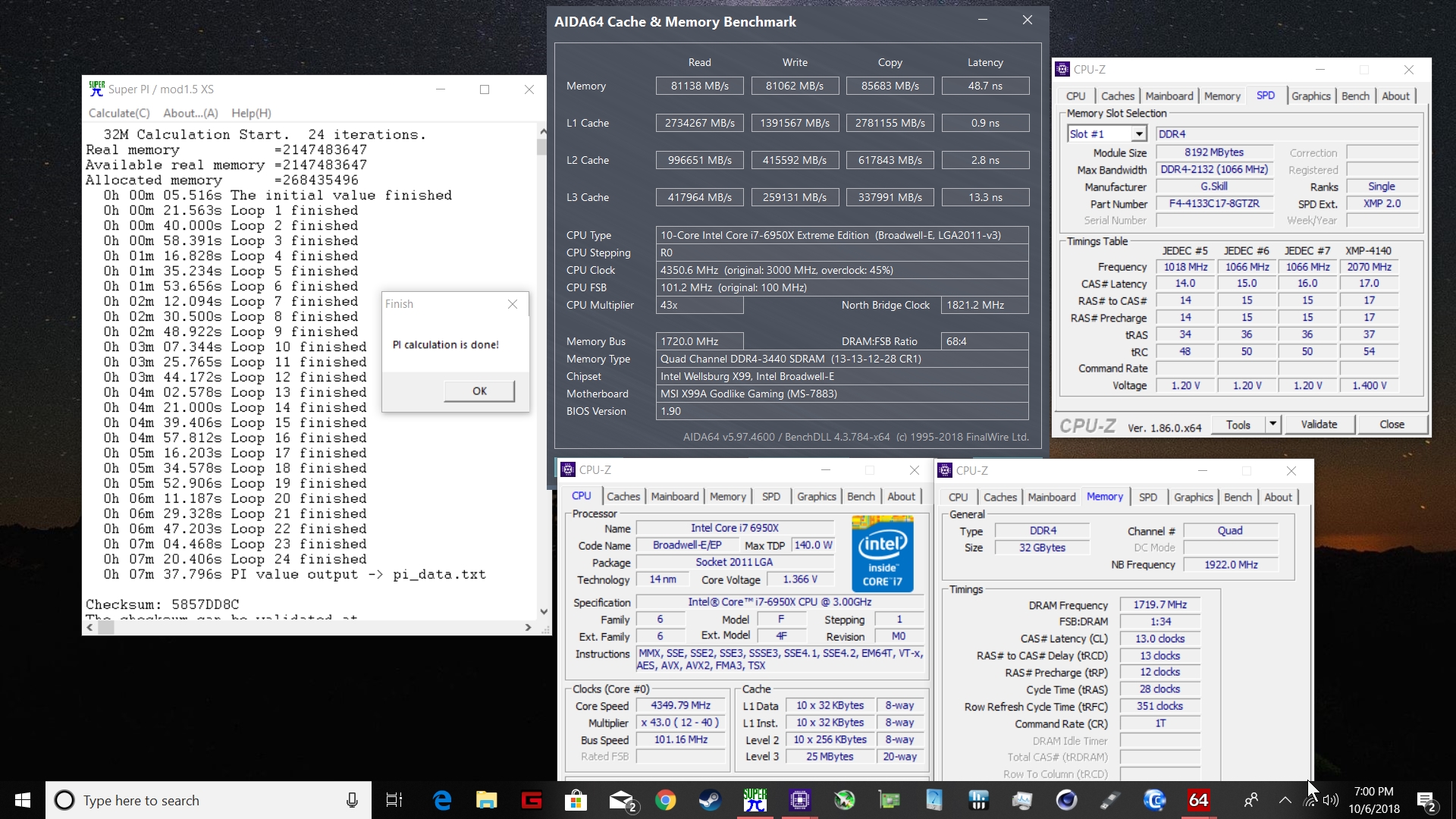
Task: Open the Cinebench sphere taskbar icon
Action: [x=1066, y=800]
